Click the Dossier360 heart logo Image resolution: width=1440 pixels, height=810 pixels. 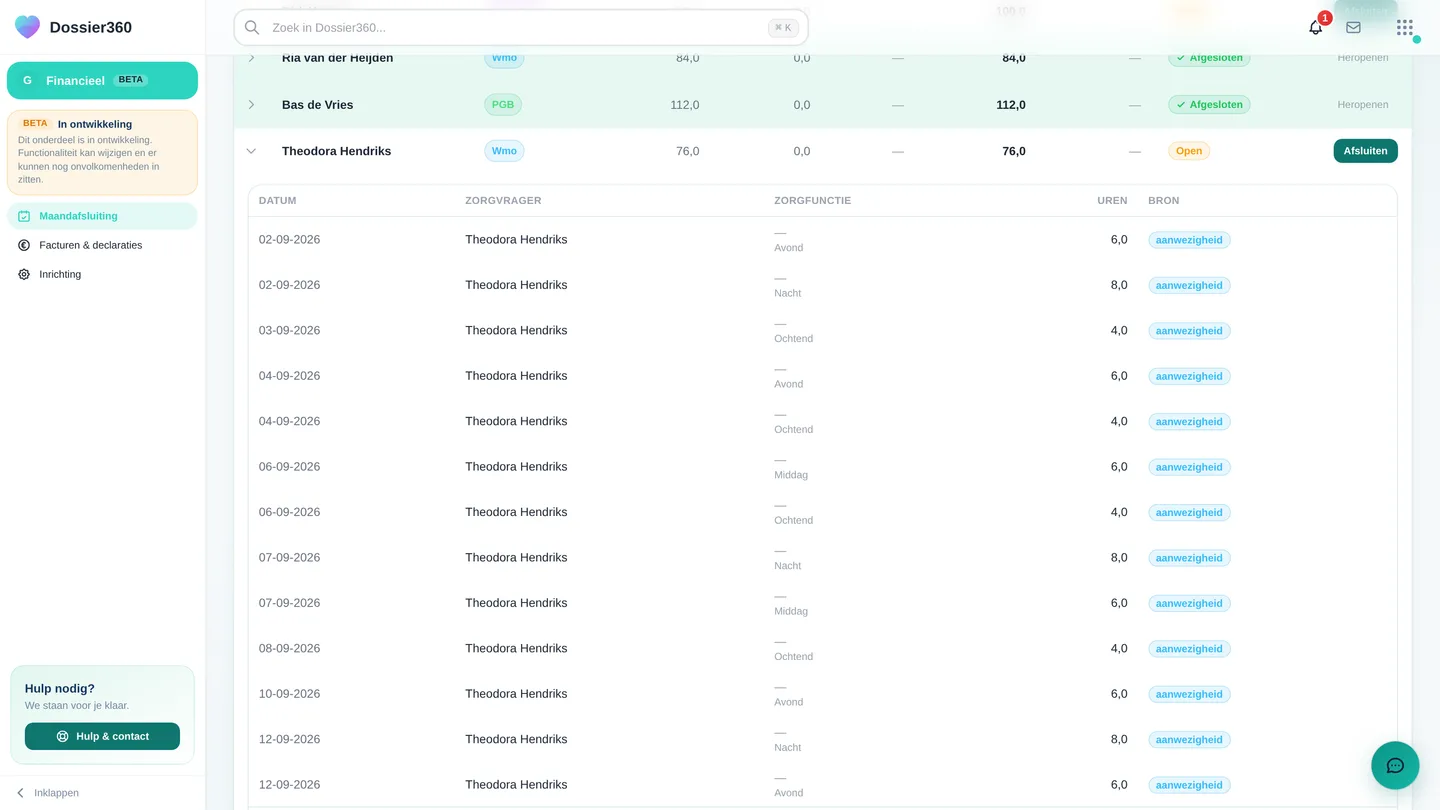(x=28, y=27)
